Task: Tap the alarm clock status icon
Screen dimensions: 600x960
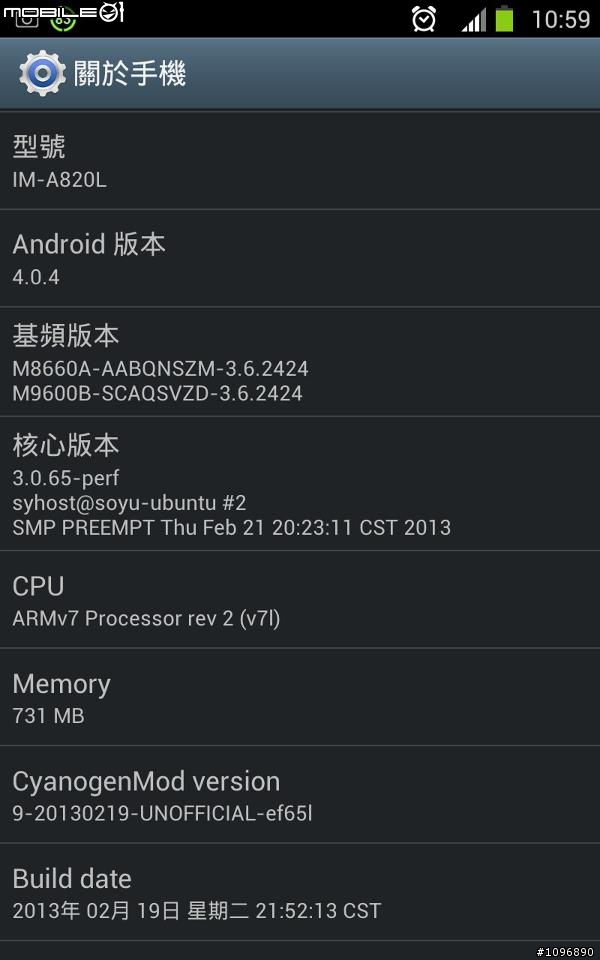Action: (x=424, y=18)
